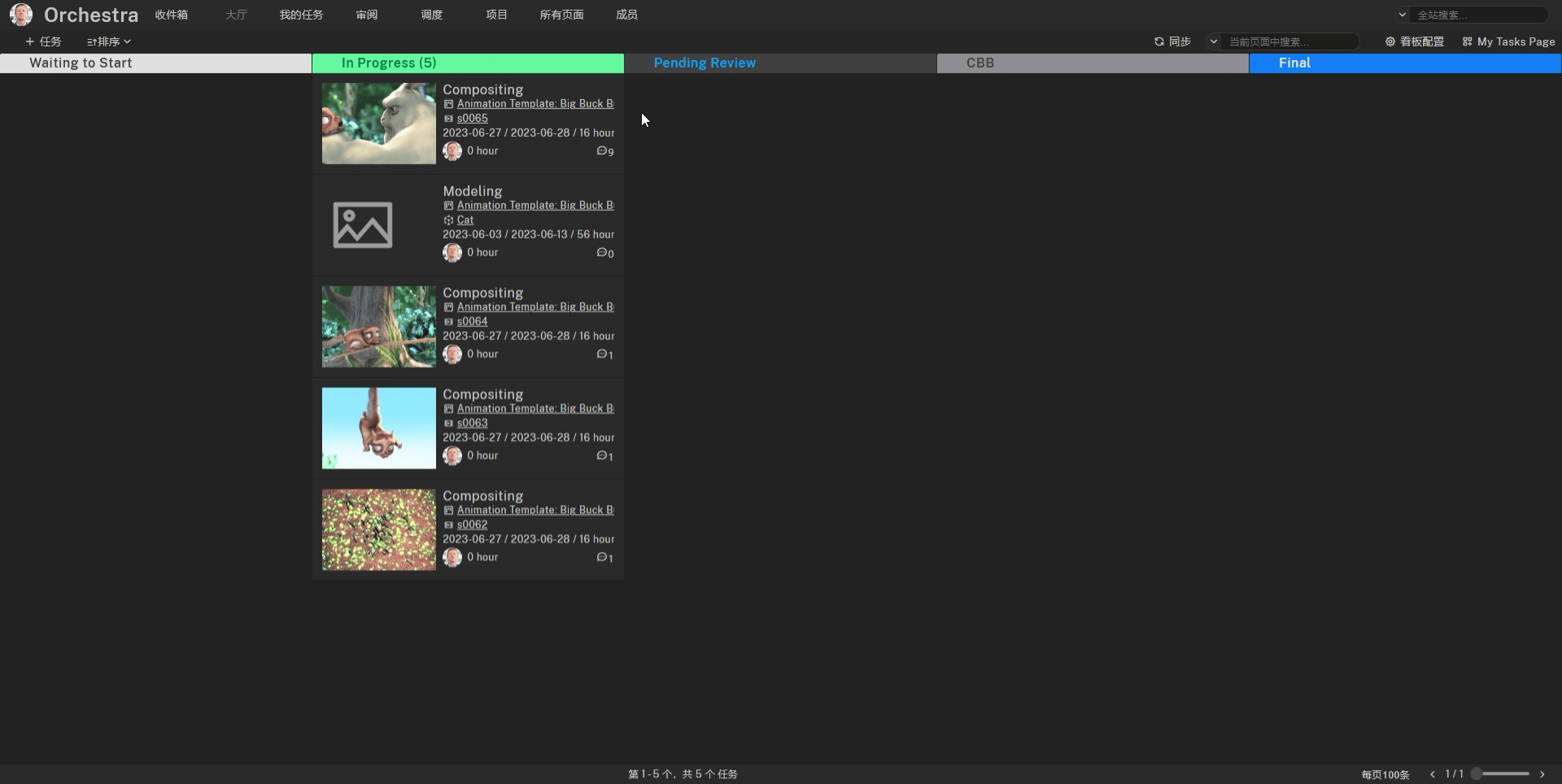Click shot icon beside s0065
The width and height of the screenshot is (1562, 784).
point(448,119)
